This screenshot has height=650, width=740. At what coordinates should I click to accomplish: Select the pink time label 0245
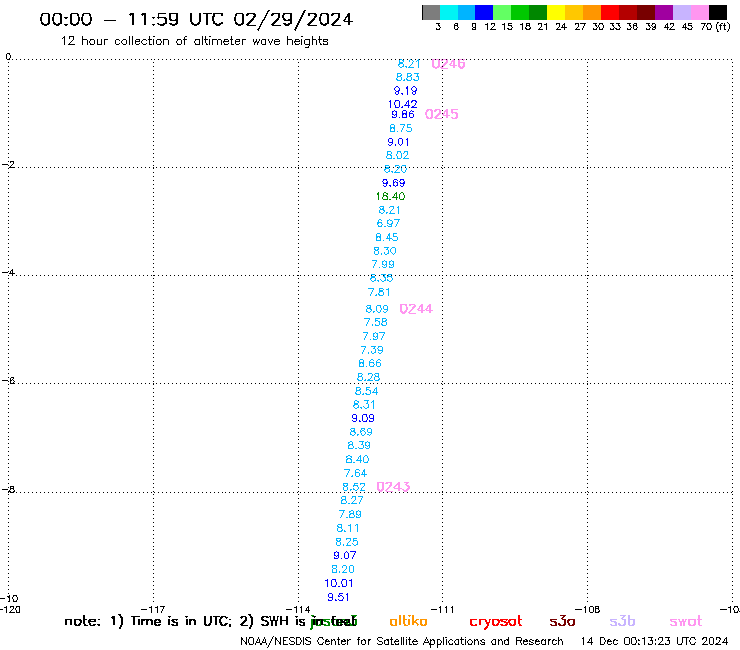pyautogui.click(x=442, y=114)
